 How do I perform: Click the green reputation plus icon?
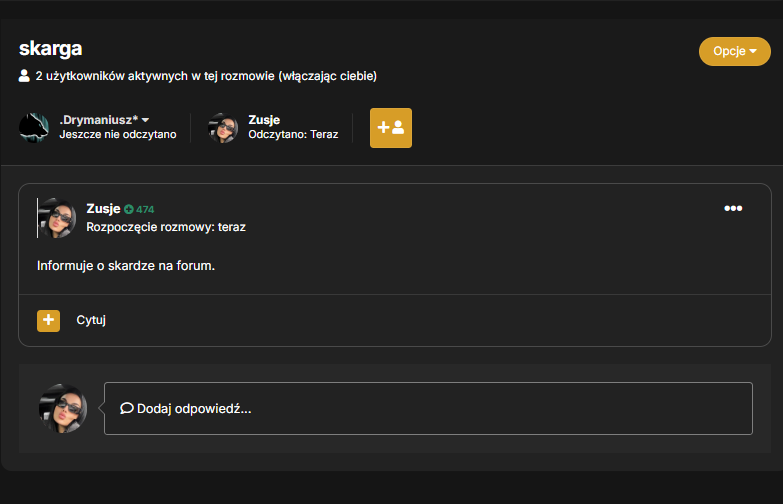click(129, 209)
